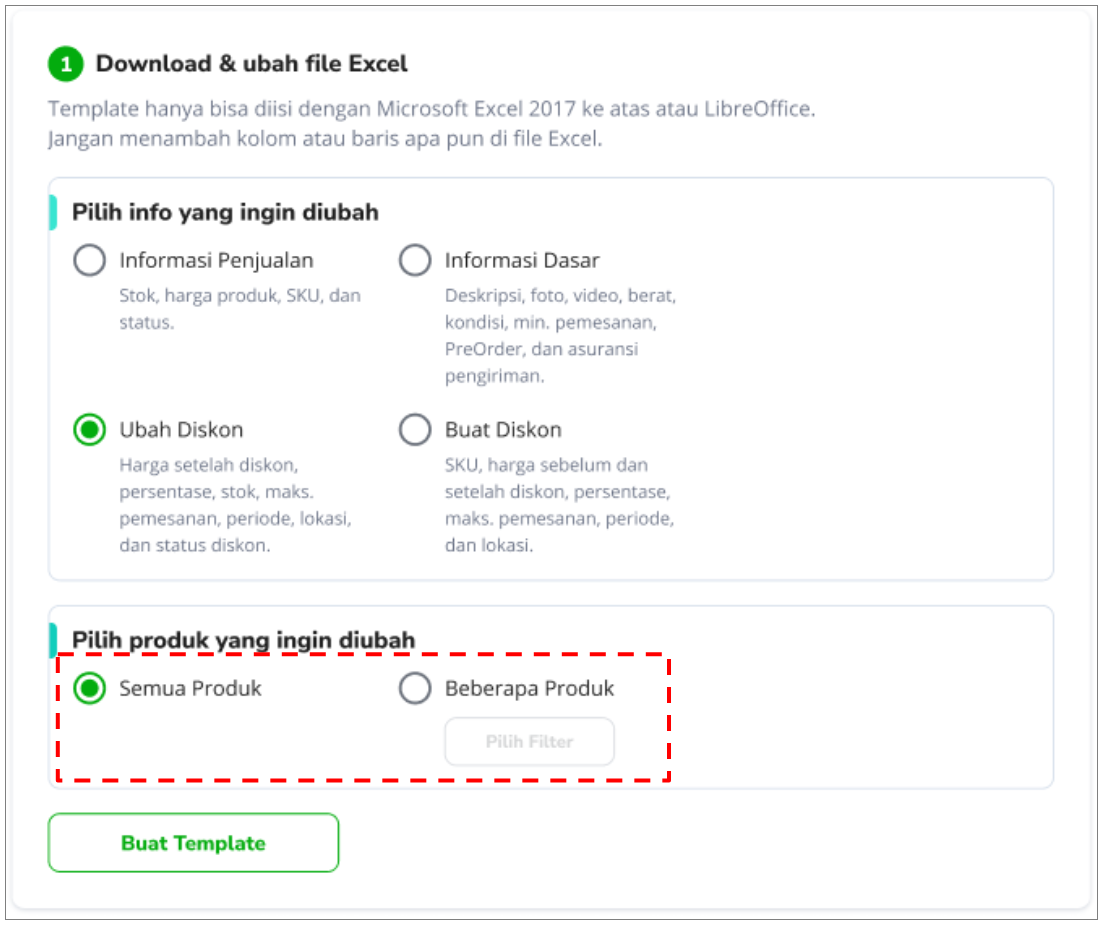Click the green step 1 number icon
The height and width of the screenshot is (927, 1103).
[65, 64]
